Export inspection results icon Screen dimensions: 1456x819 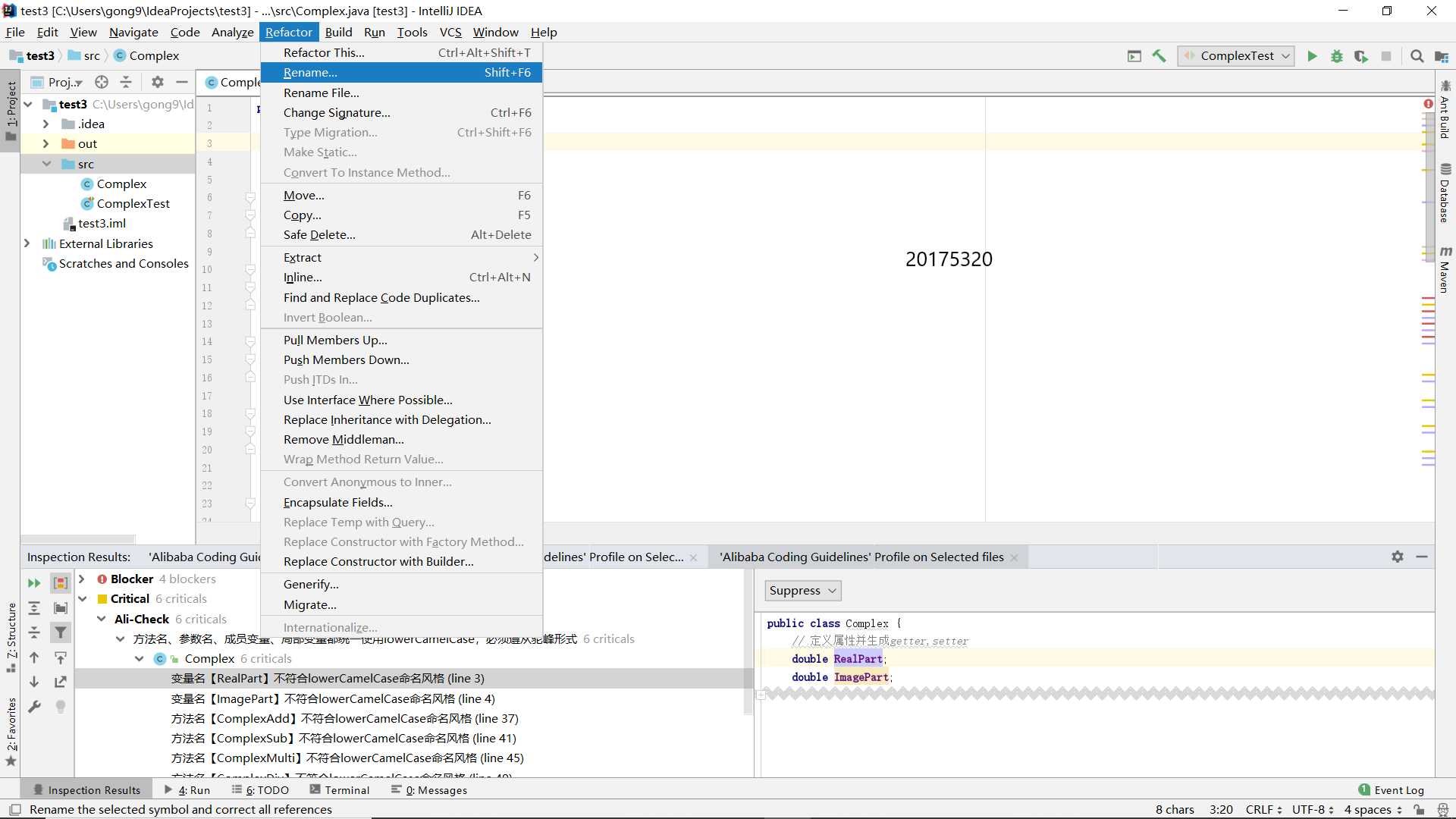61,682
